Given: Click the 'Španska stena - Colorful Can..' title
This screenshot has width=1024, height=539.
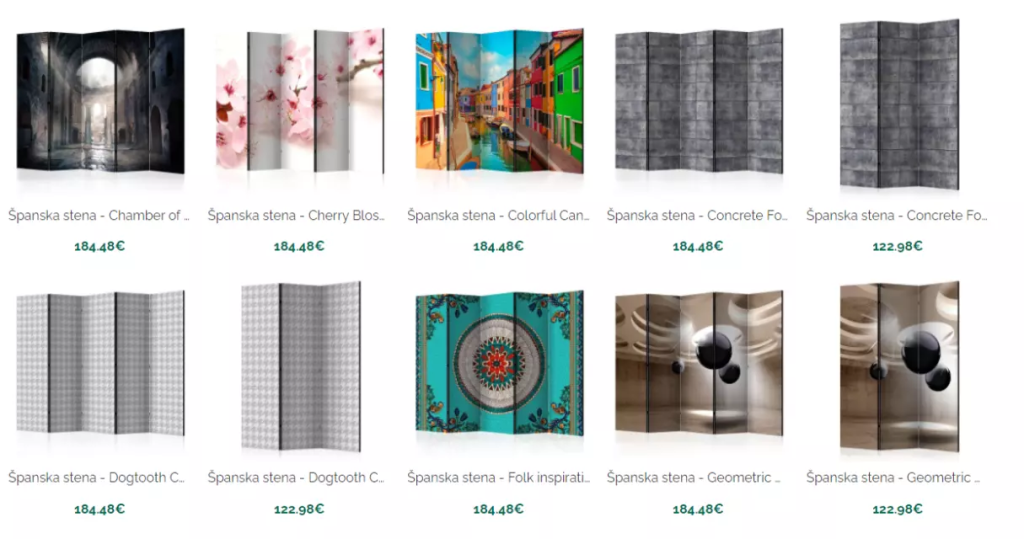Looking at the screenshot, I should point(498,216).
